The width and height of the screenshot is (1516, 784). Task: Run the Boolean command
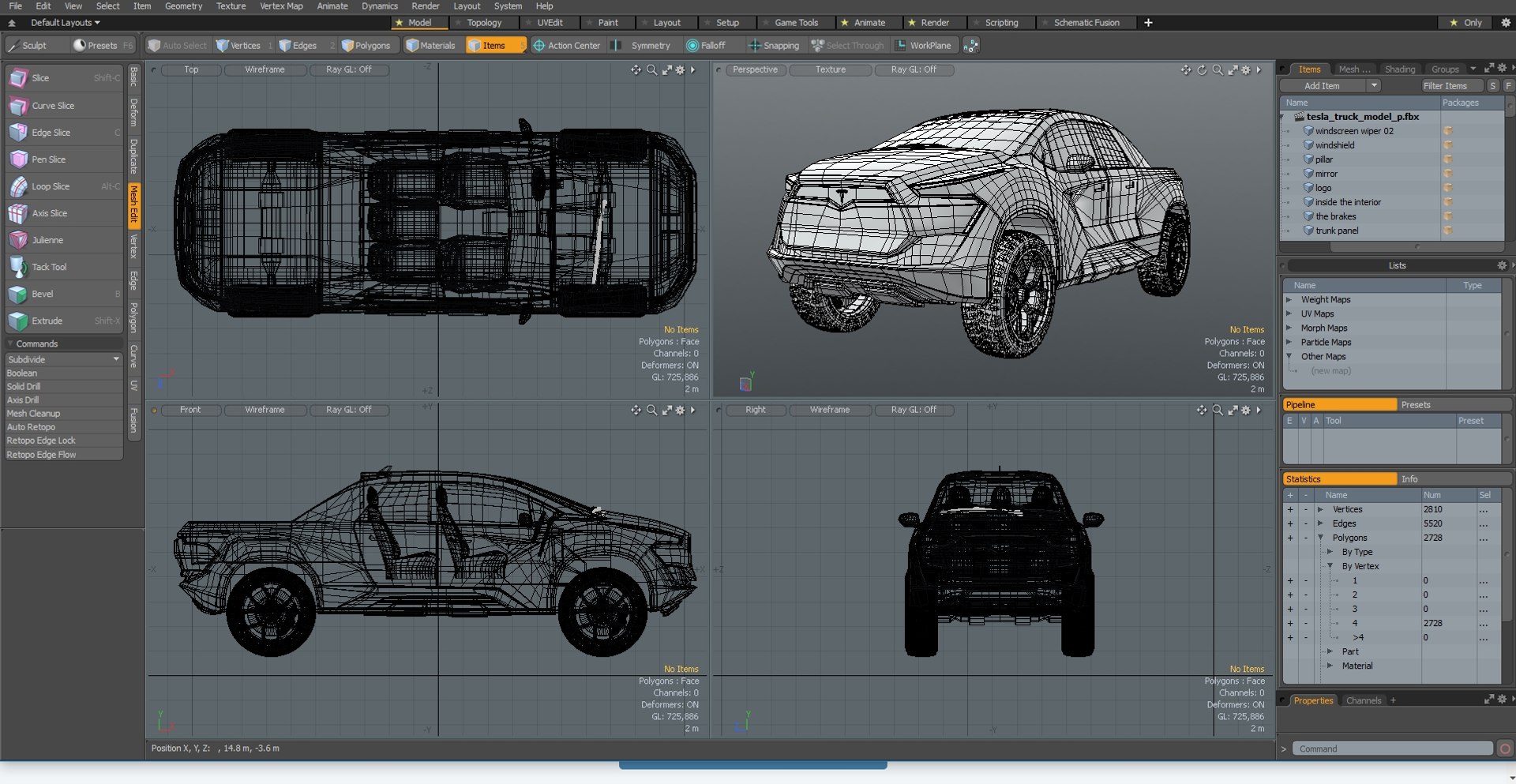[63, 373]
